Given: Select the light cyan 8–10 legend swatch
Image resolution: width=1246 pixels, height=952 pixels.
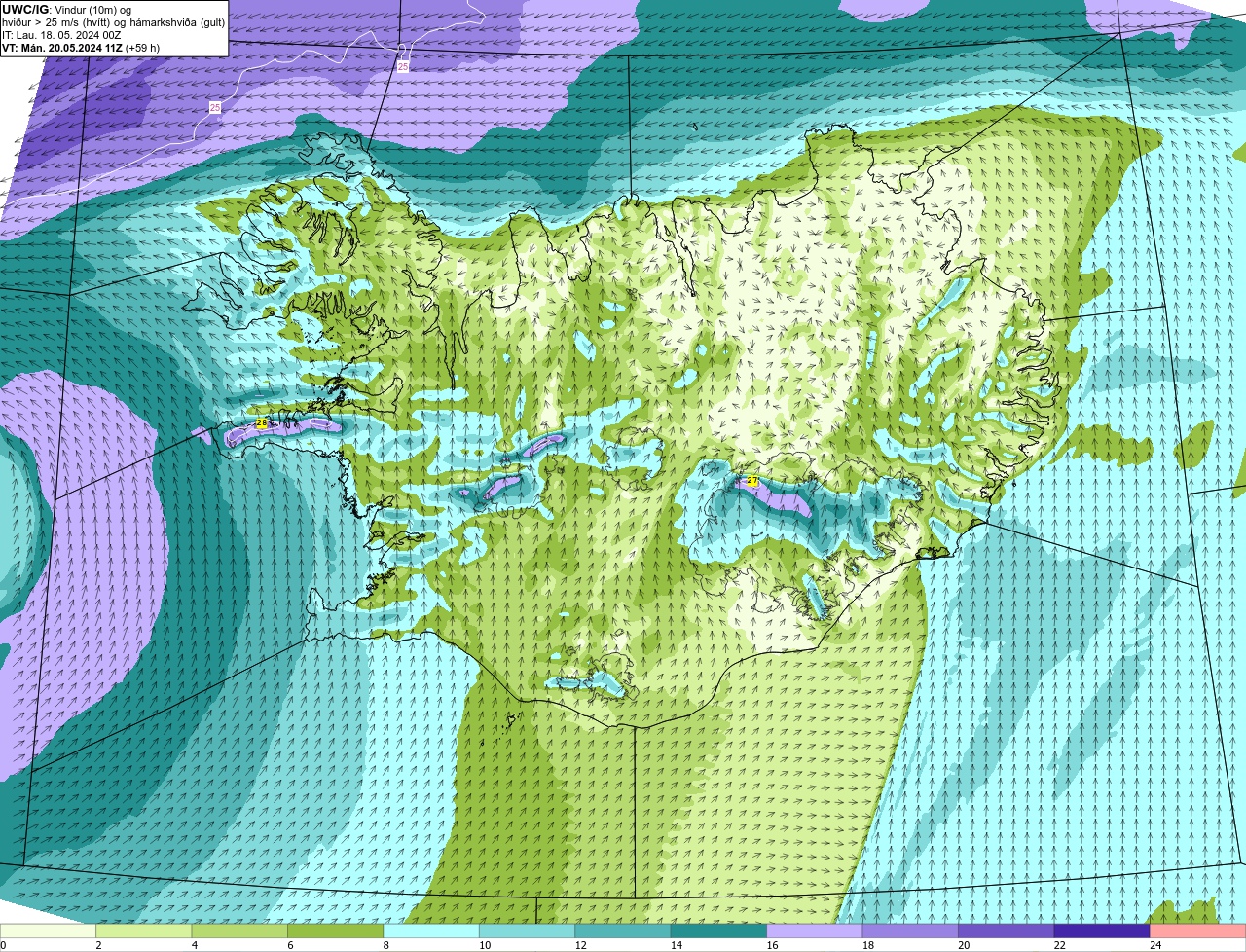Looking at the screenshot, I should (431, 931).
